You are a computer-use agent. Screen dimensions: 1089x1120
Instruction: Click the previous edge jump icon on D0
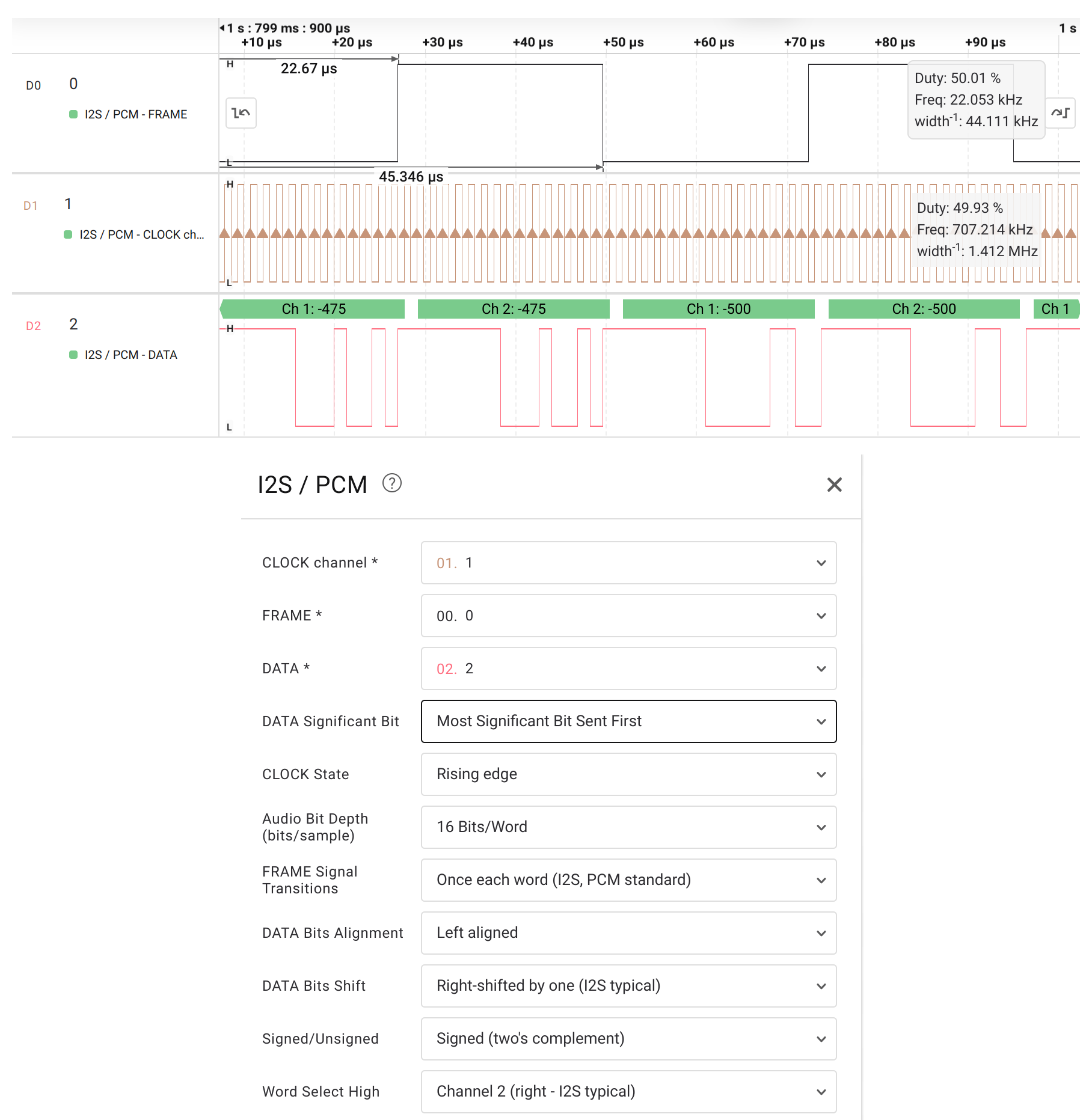[x=241, y=113]
